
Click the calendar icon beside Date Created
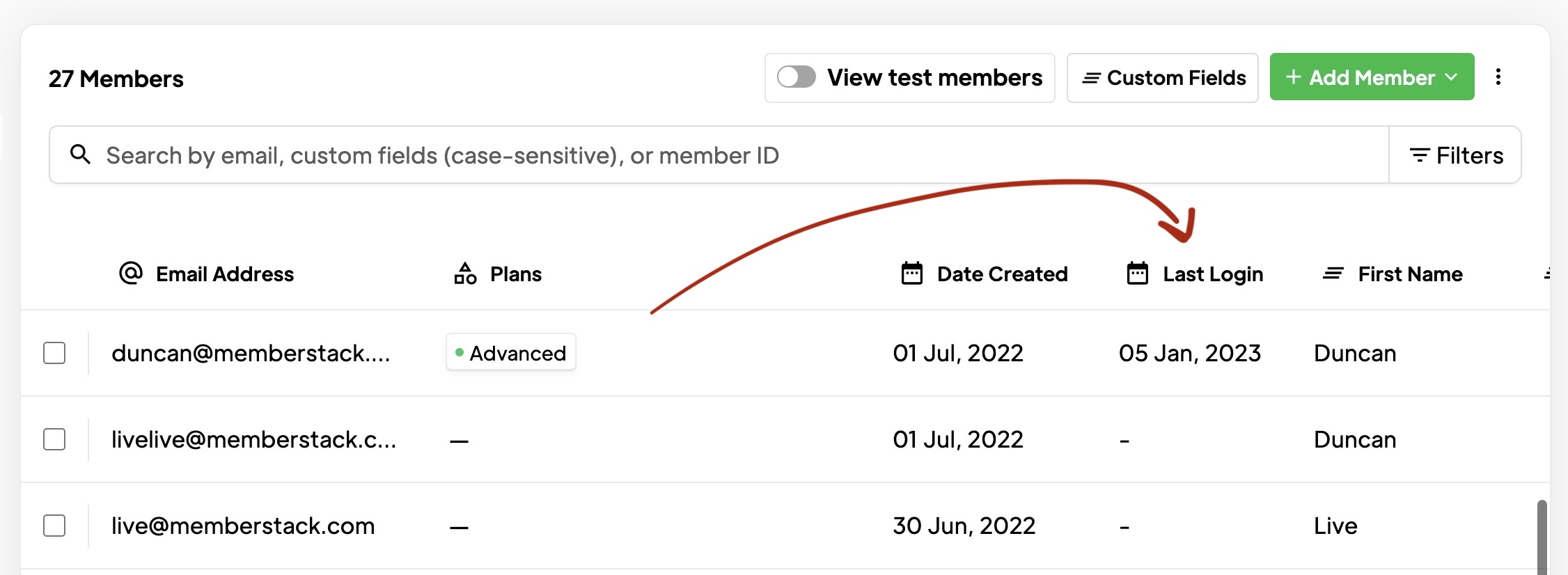point(912,274)
